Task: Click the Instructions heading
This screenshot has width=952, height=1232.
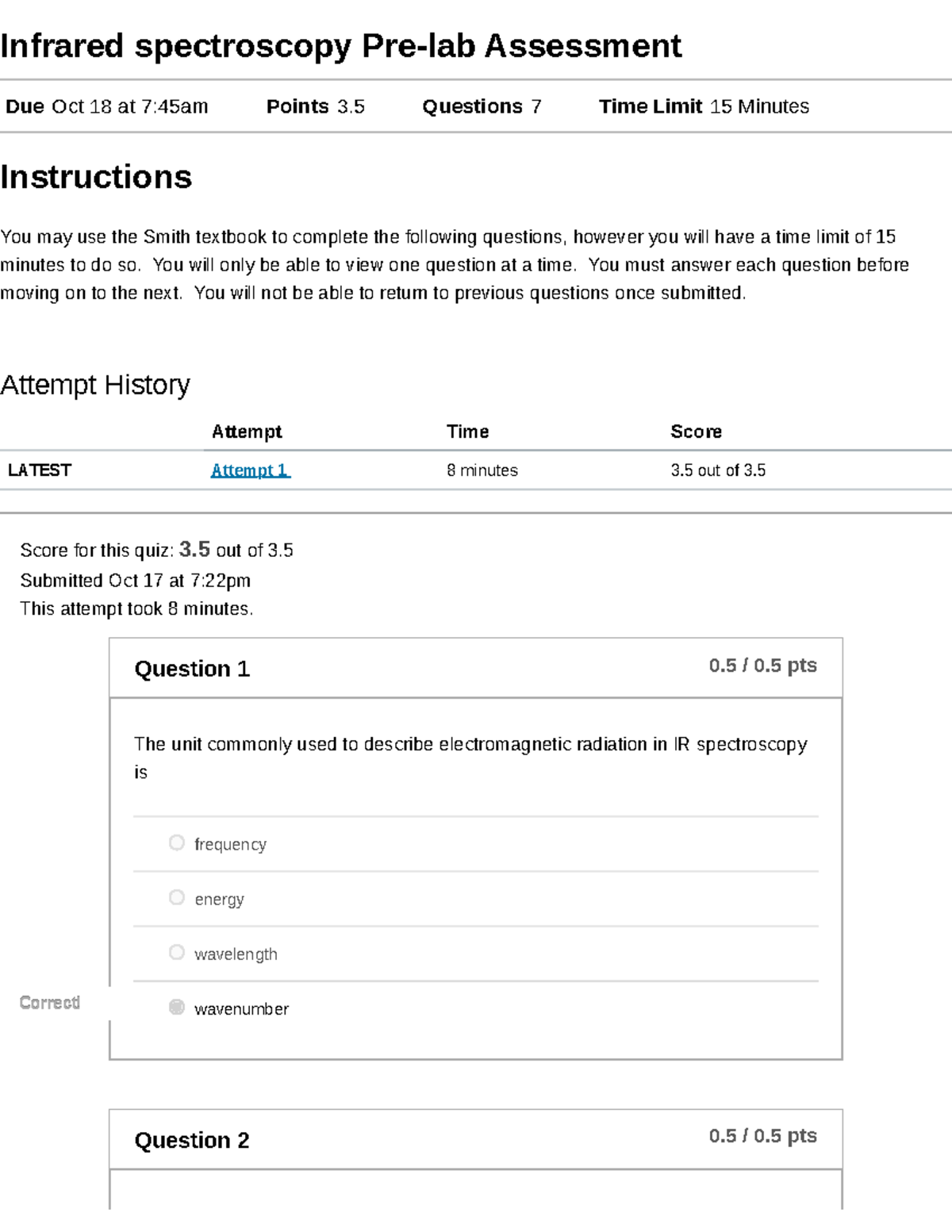Action: (96, 177)
